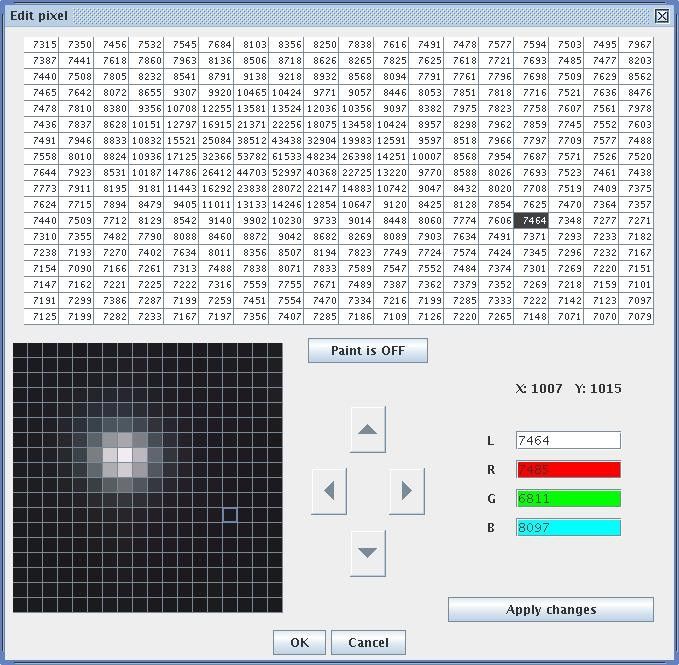679x665 pixels.
Task: Select table cell with value 7606
Action: [496, 220]
